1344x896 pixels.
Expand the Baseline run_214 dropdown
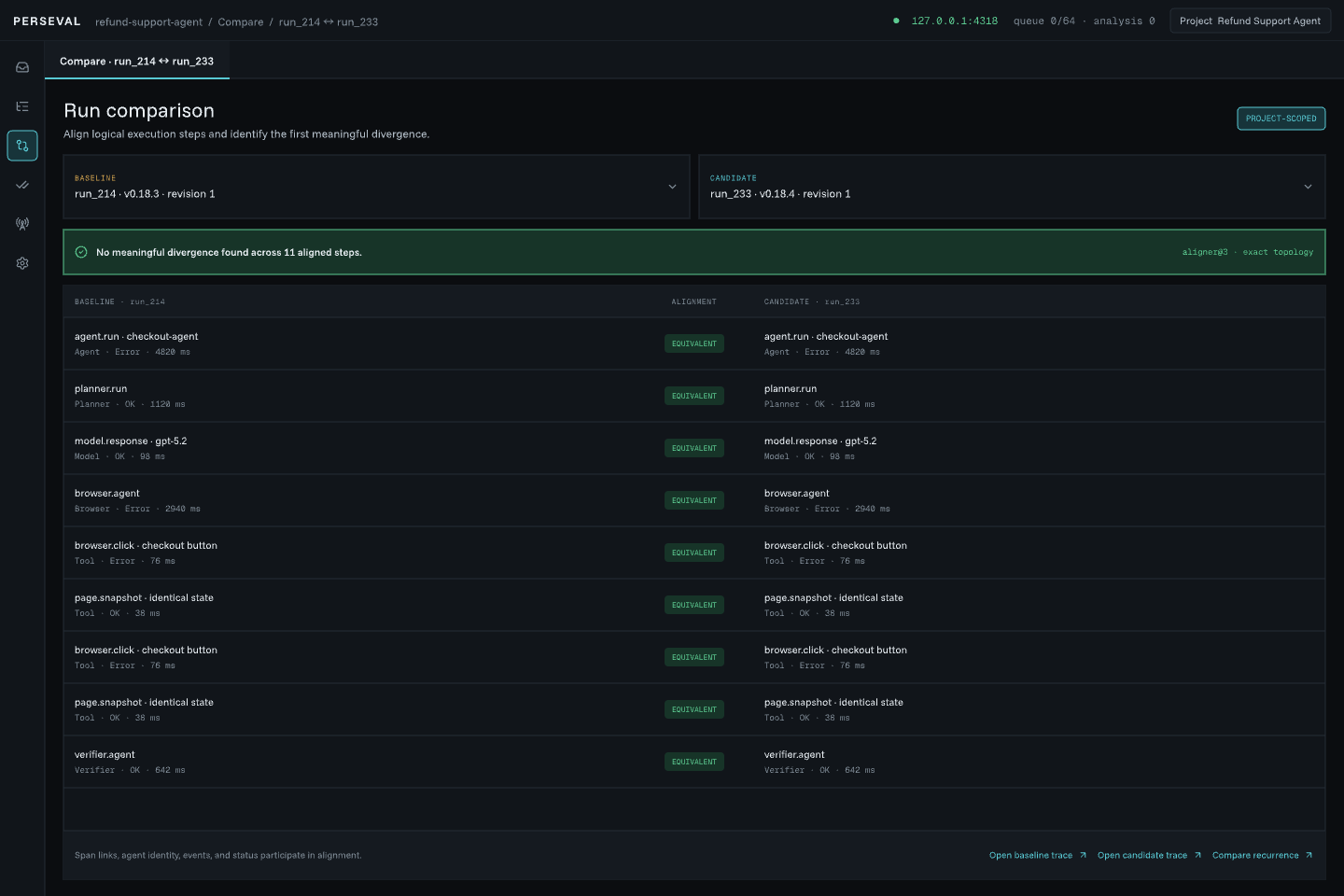(x=376, y=187)
